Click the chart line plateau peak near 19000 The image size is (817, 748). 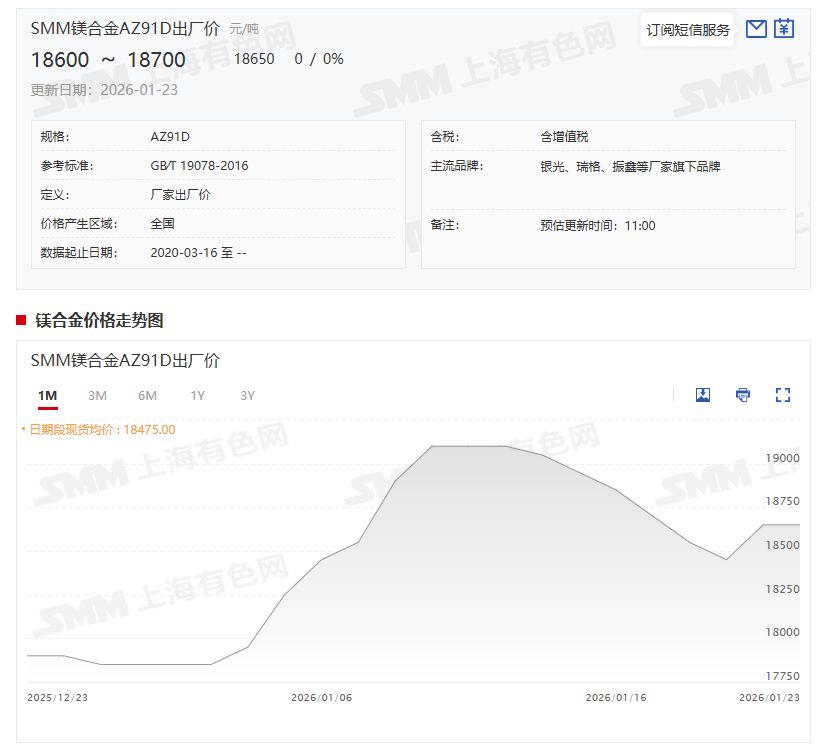tap(468, 446)
